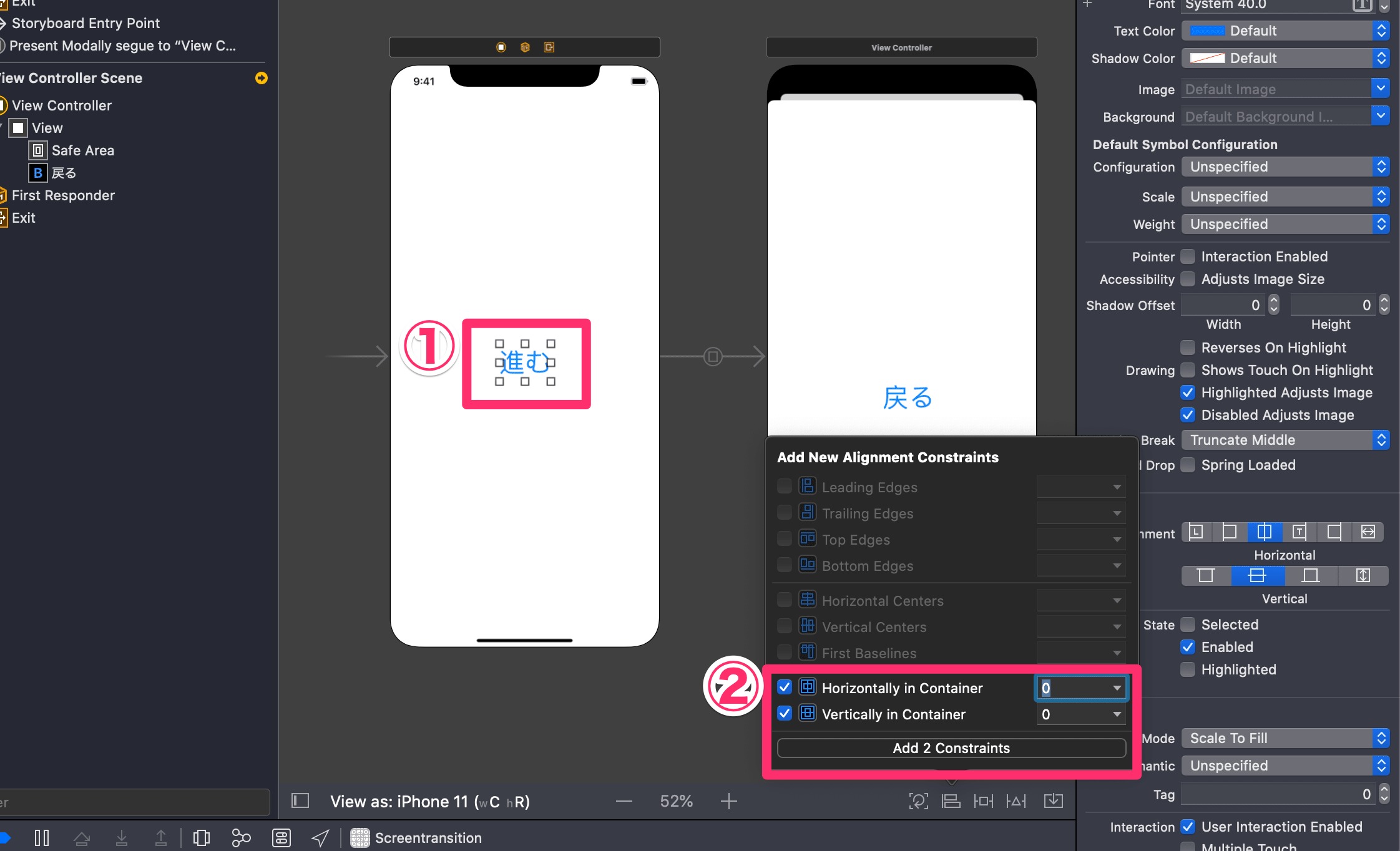Open the Embed In view menu
This screenshot has width=1400, height=851.
(x=1054, y=800)
